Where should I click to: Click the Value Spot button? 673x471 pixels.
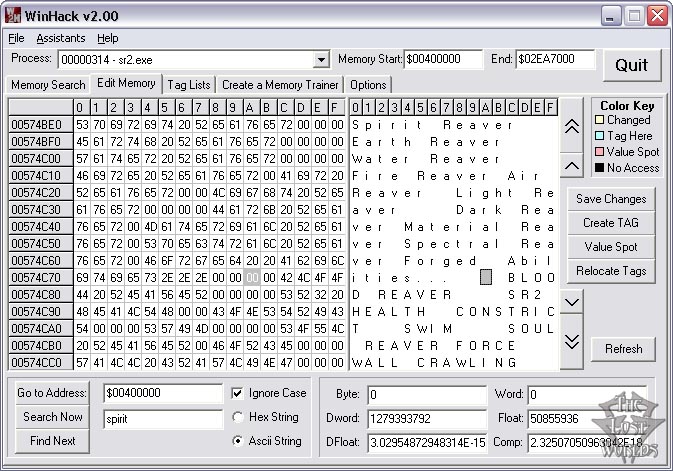[611, 246]
